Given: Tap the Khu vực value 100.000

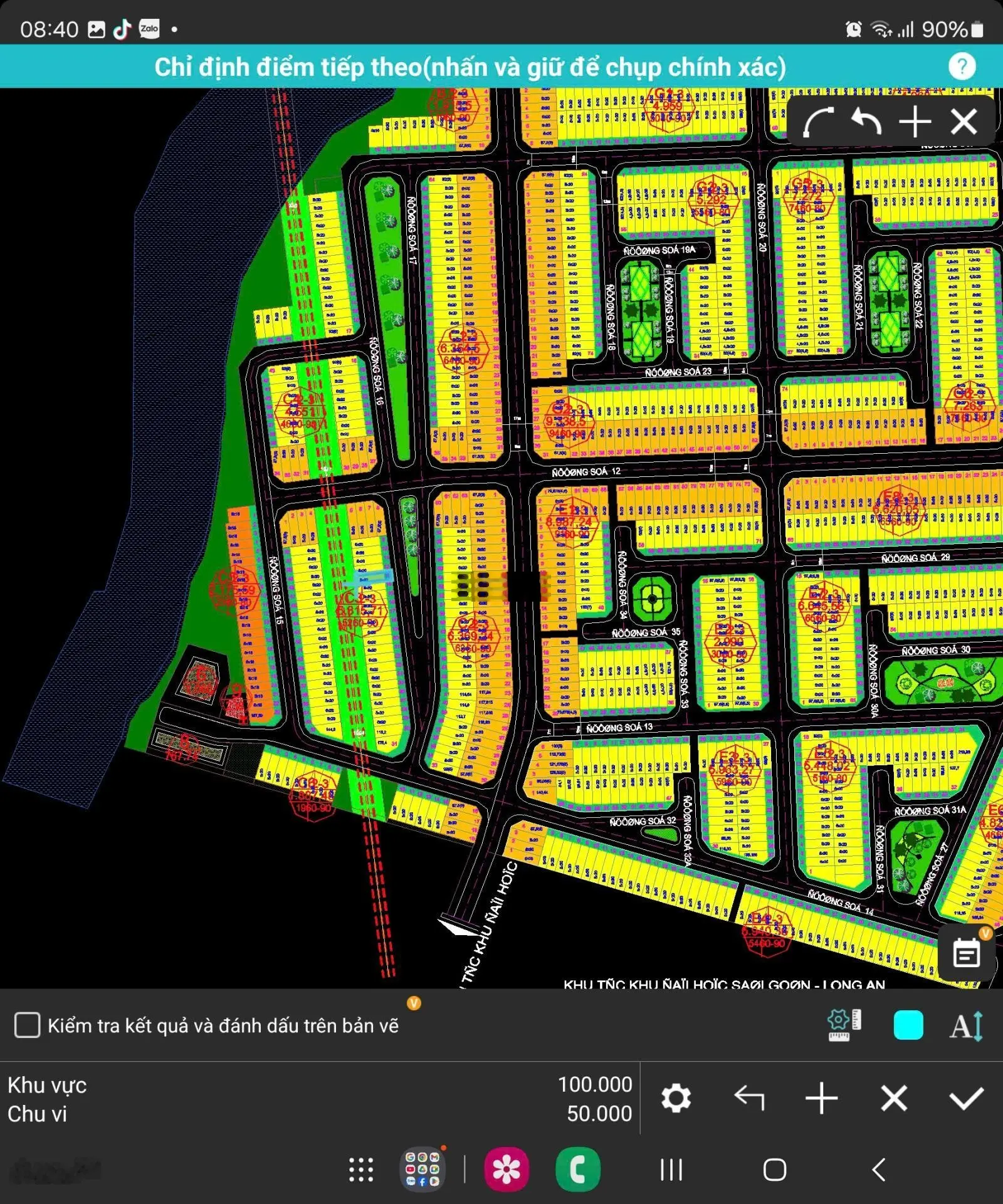Looking at the screenshot, I should point(595,1084).
